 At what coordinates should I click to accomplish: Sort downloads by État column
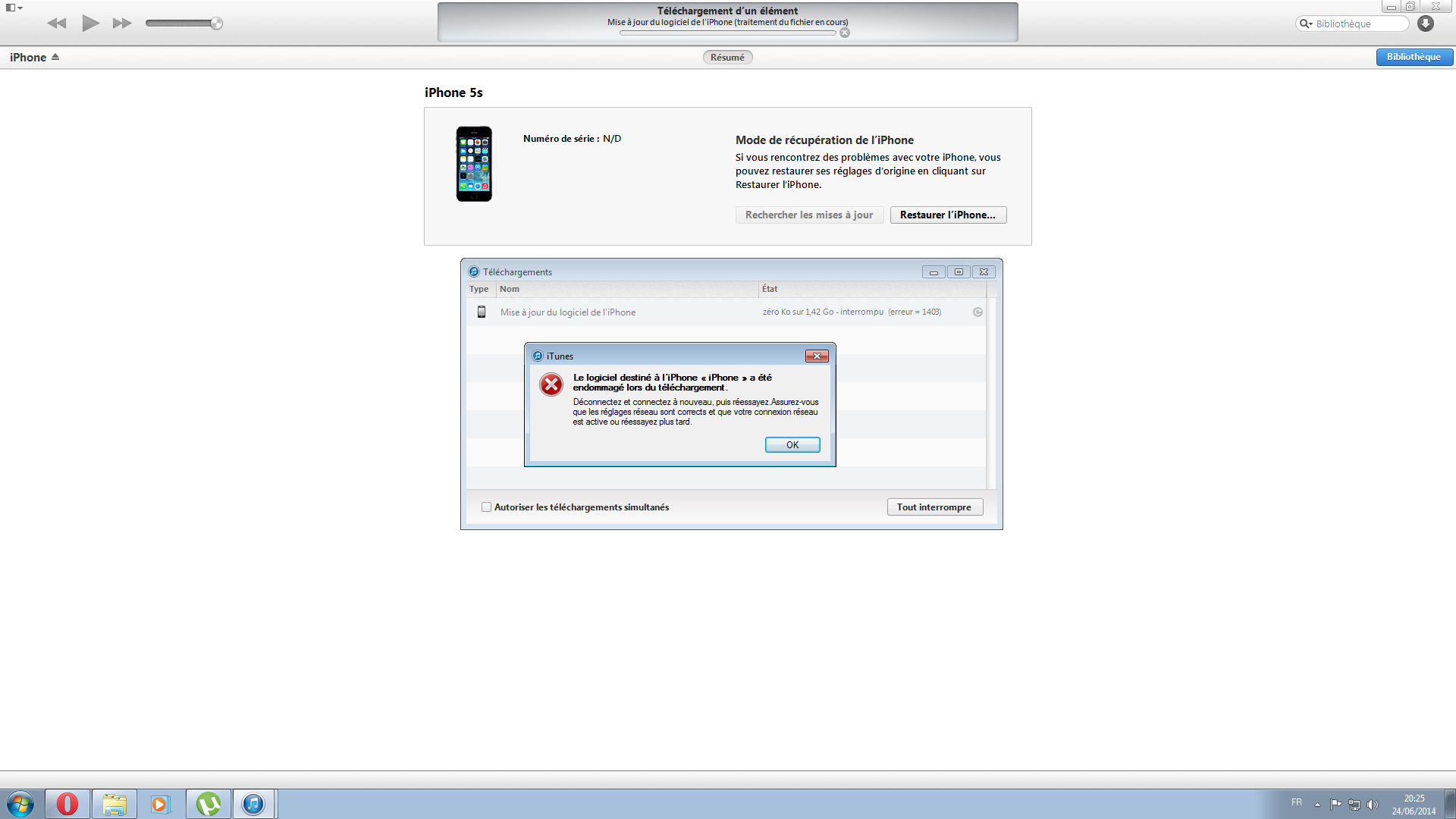(872, 289)
